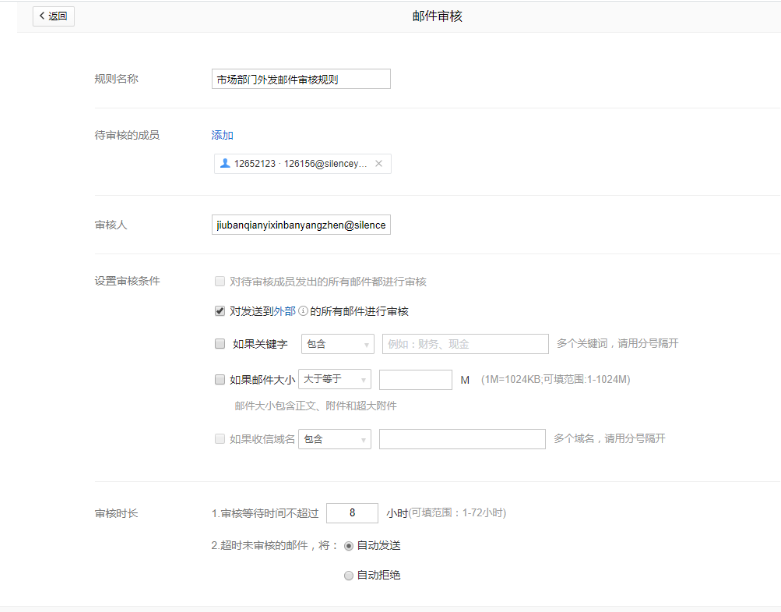781x612 pixels.
Task: Remove member 12652123 with the × icon
Action: point(378,164)
